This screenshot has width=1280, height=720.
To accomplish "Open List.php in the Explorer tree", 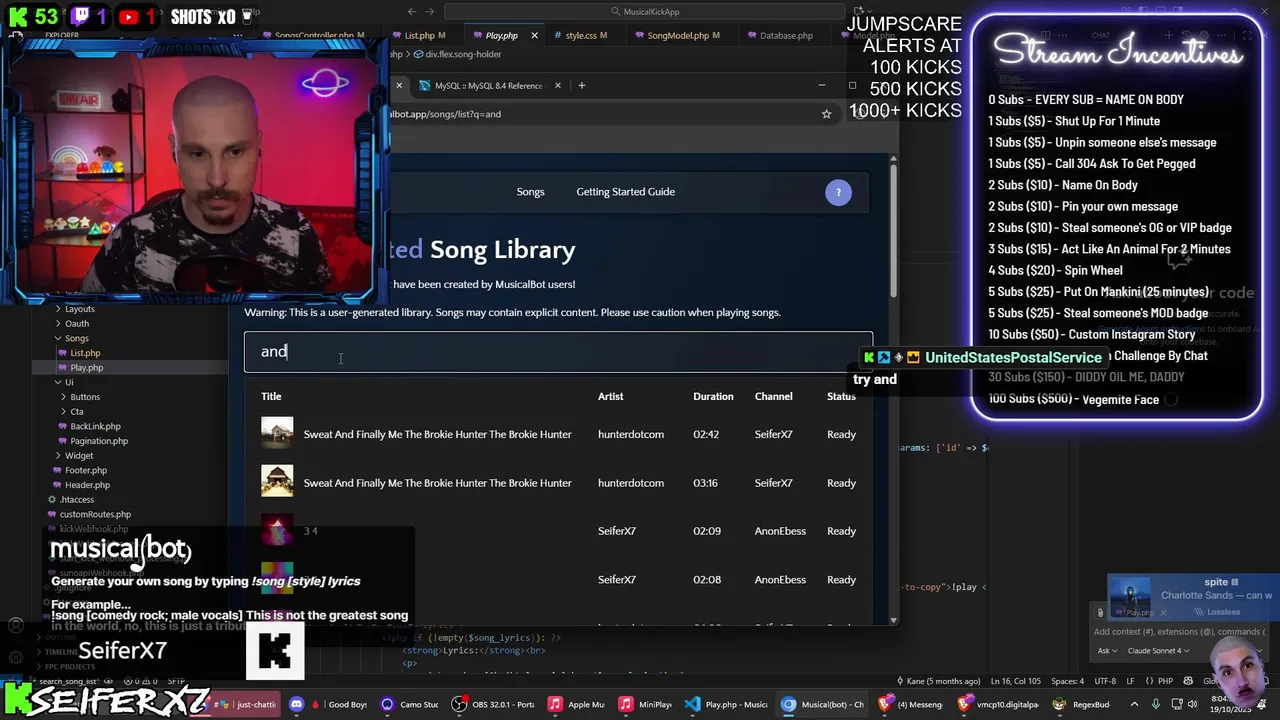I will pos(85,353).
